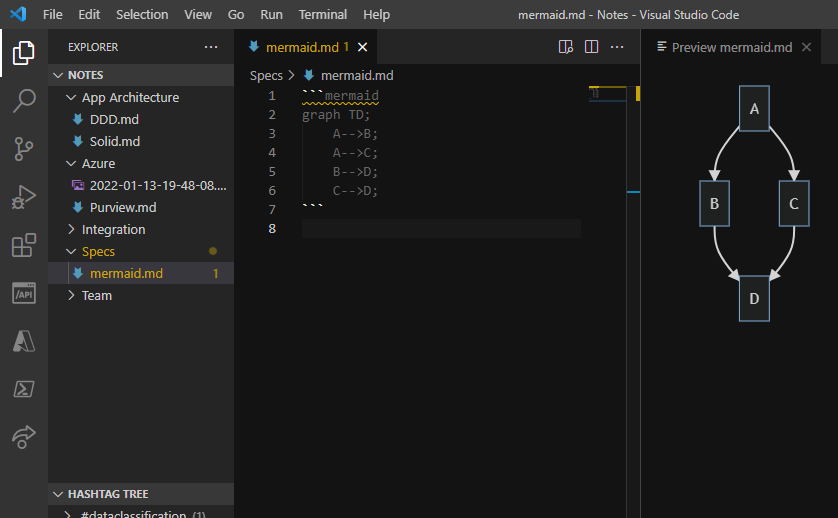Screen dimensions: 838x518
Task: Click mermaid.md in the breadcrumb
Action: 357,75
